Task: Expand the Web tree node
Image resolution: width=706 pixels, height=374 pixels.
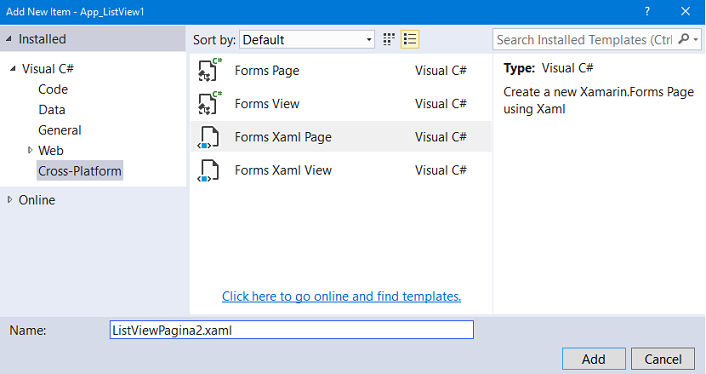Action: [x=30, y=150]
